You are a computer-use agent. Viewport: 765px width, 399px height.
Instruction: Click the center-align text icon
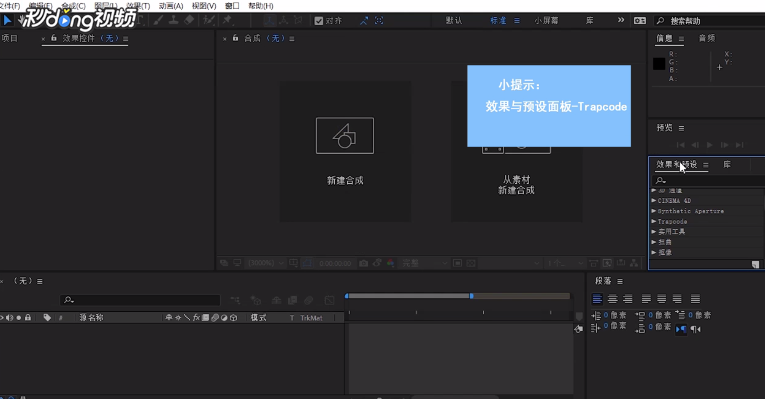(x=613, y=299)
